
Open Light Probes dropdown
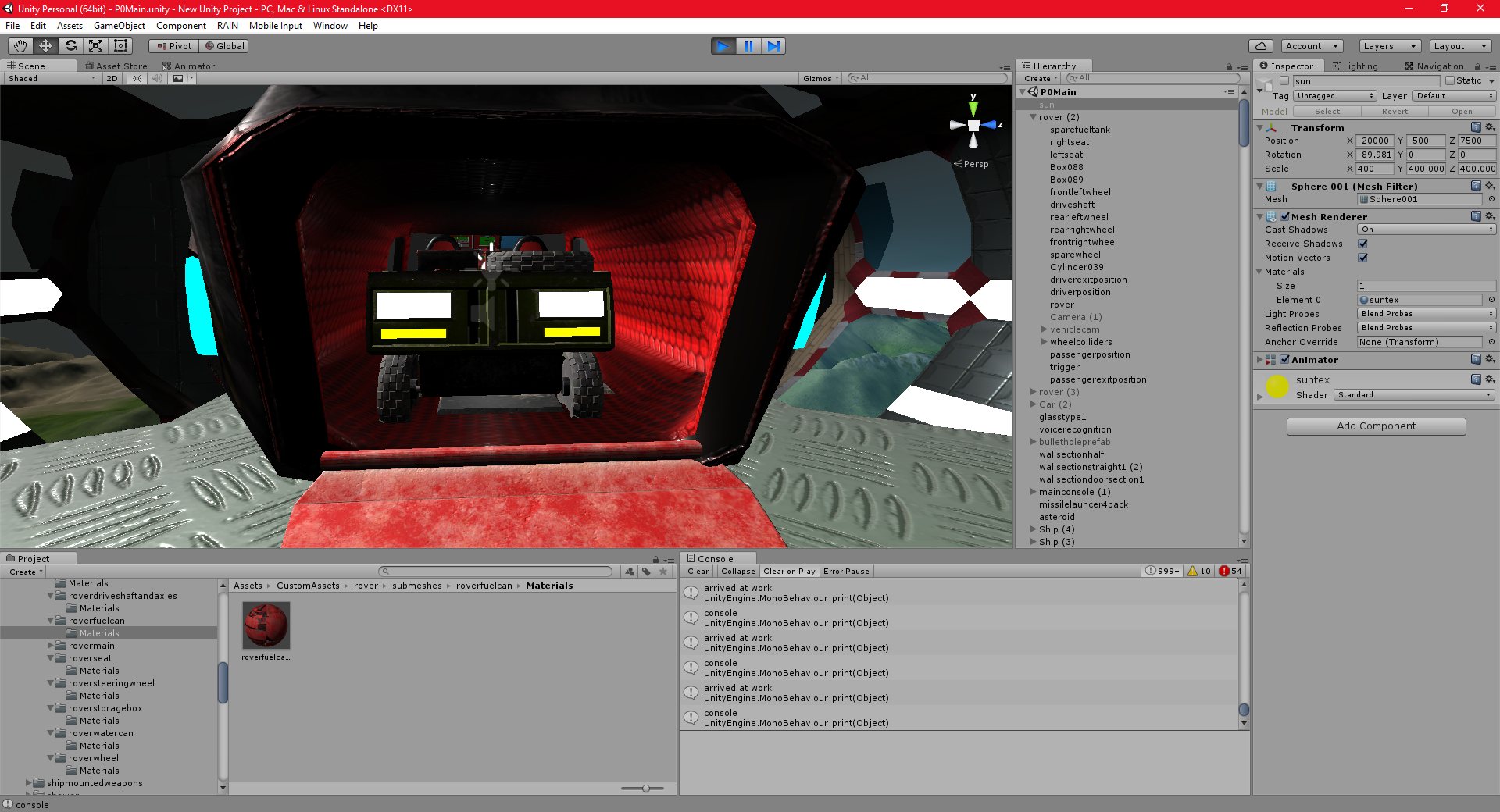click(1427, 314)
